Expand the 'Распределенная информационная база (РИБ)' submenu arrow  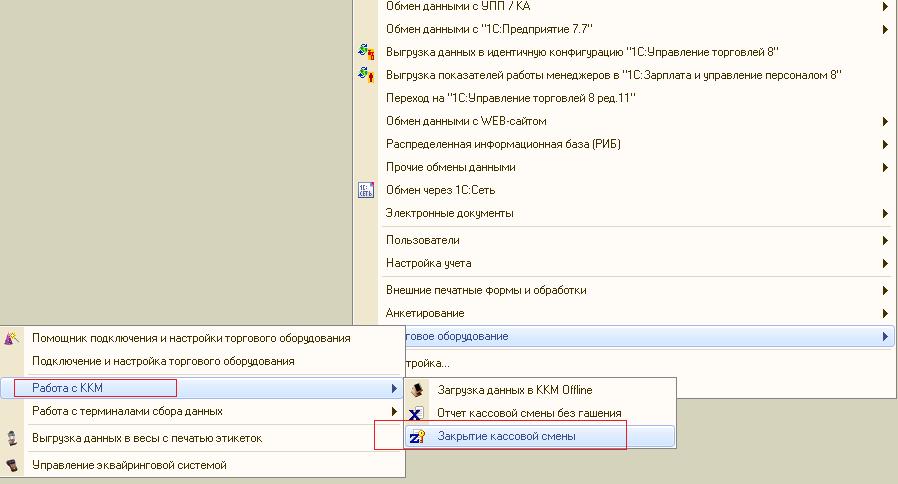[885, 144]
